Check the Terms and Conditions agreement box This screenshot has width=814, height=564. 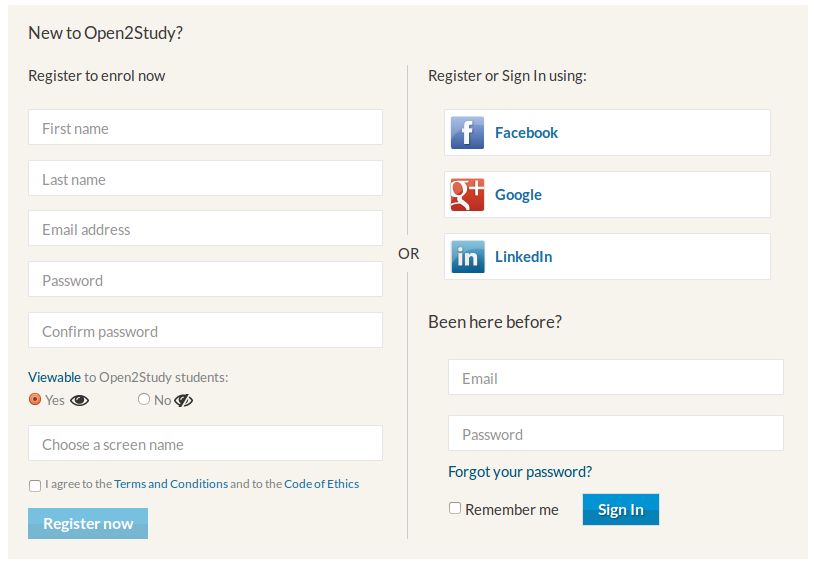[x=35, y=486]
